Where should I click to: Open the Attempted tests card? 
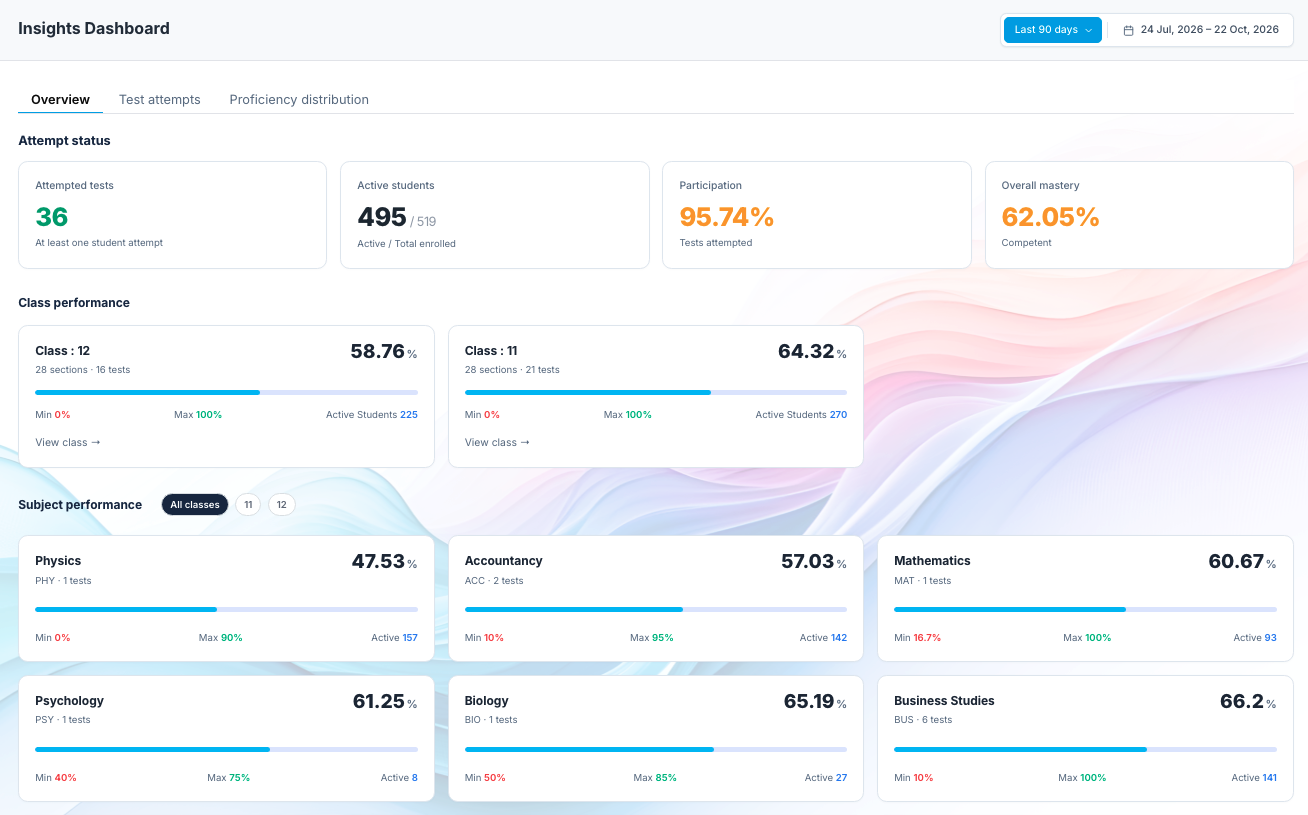coord(173,215)
